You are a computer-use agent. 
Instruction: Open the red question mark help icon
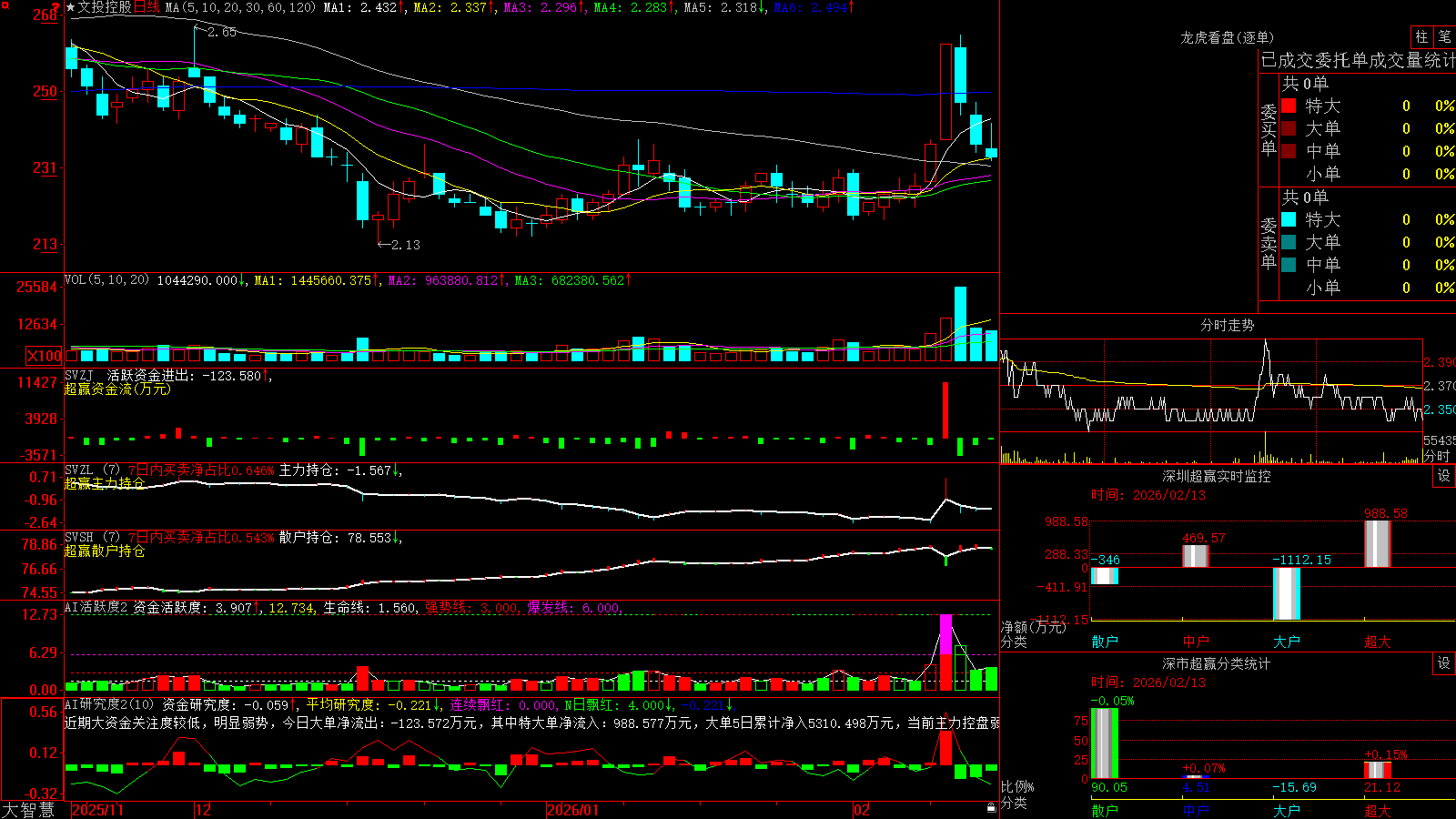click(56, 7)
